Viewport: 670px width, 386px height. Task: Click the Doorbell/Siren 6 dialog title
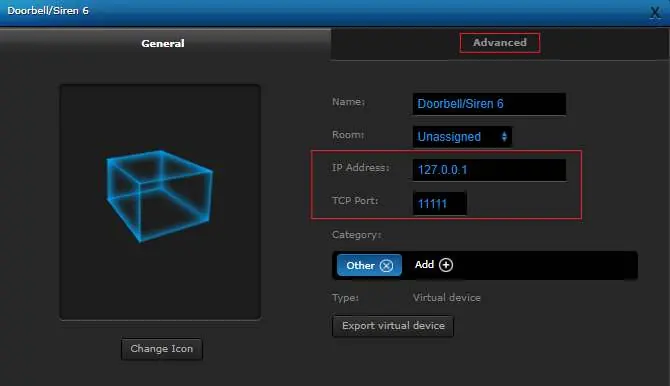48,11
